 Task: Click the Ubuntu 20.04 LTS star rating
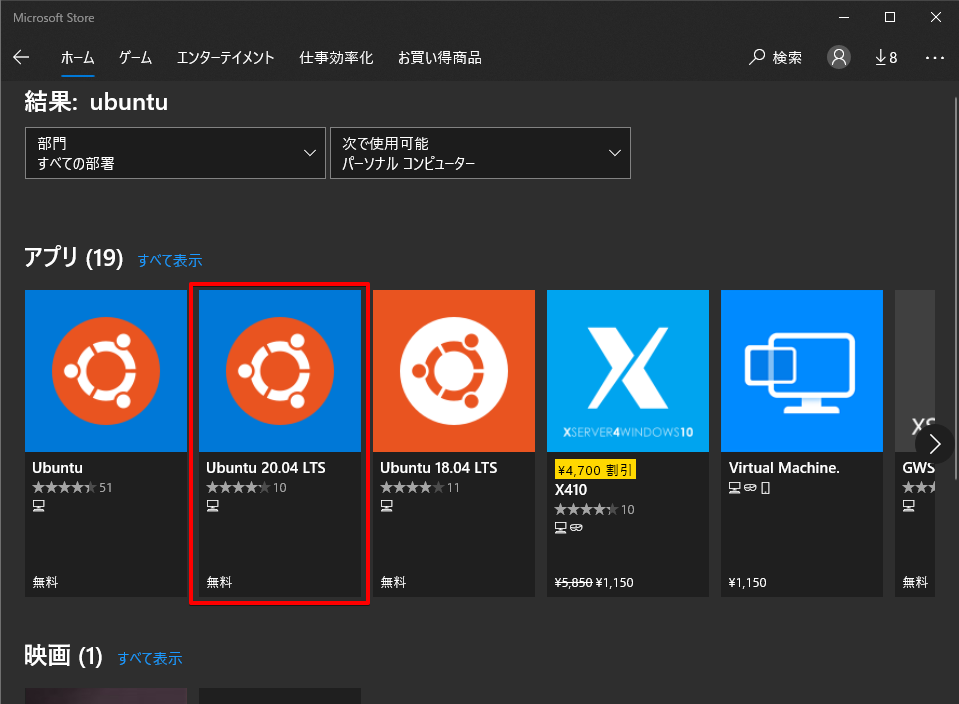pos(238,487)
